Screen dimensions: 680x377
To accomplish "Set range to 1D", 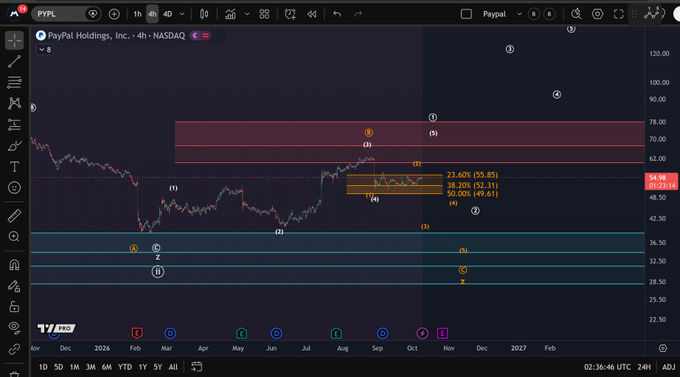I will (43, 367).
